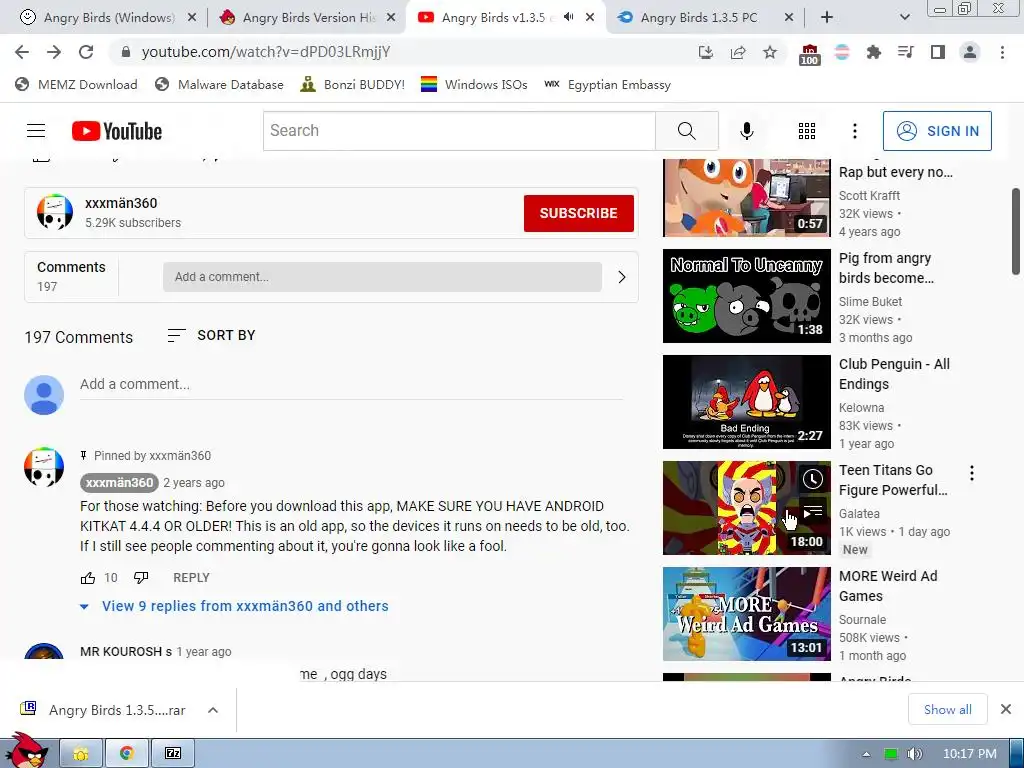
Task: Like the pinned xxxmän360 comment
Action: (x=88, y=578)
